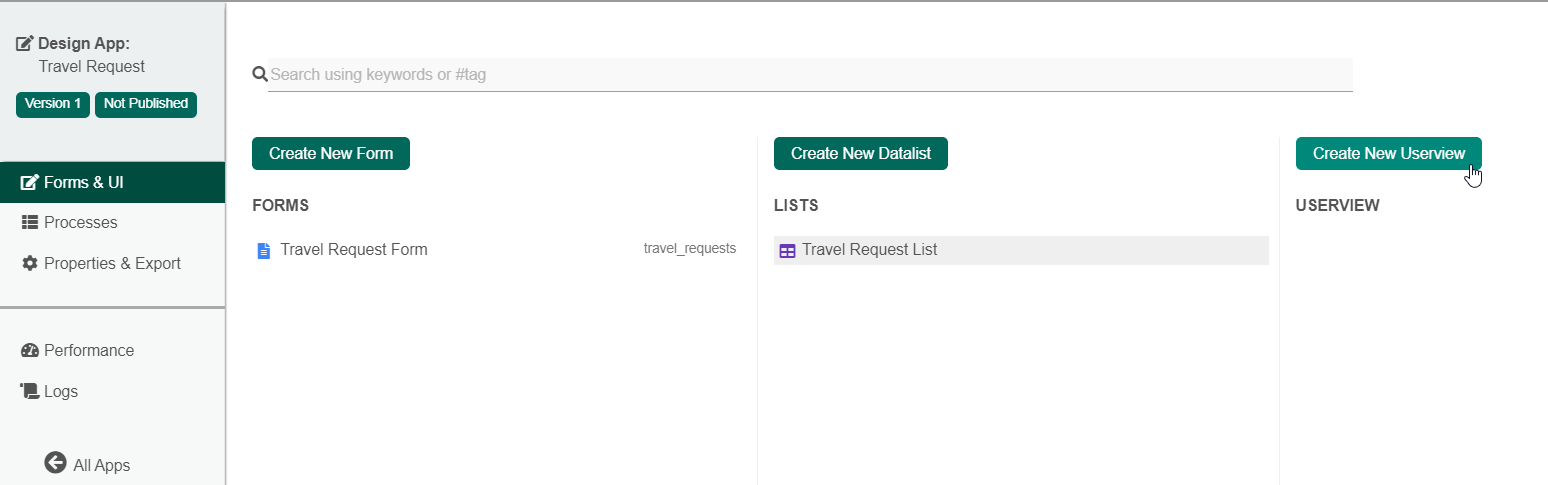
Task: Open the Processes menu item
Action: (80, 223)
